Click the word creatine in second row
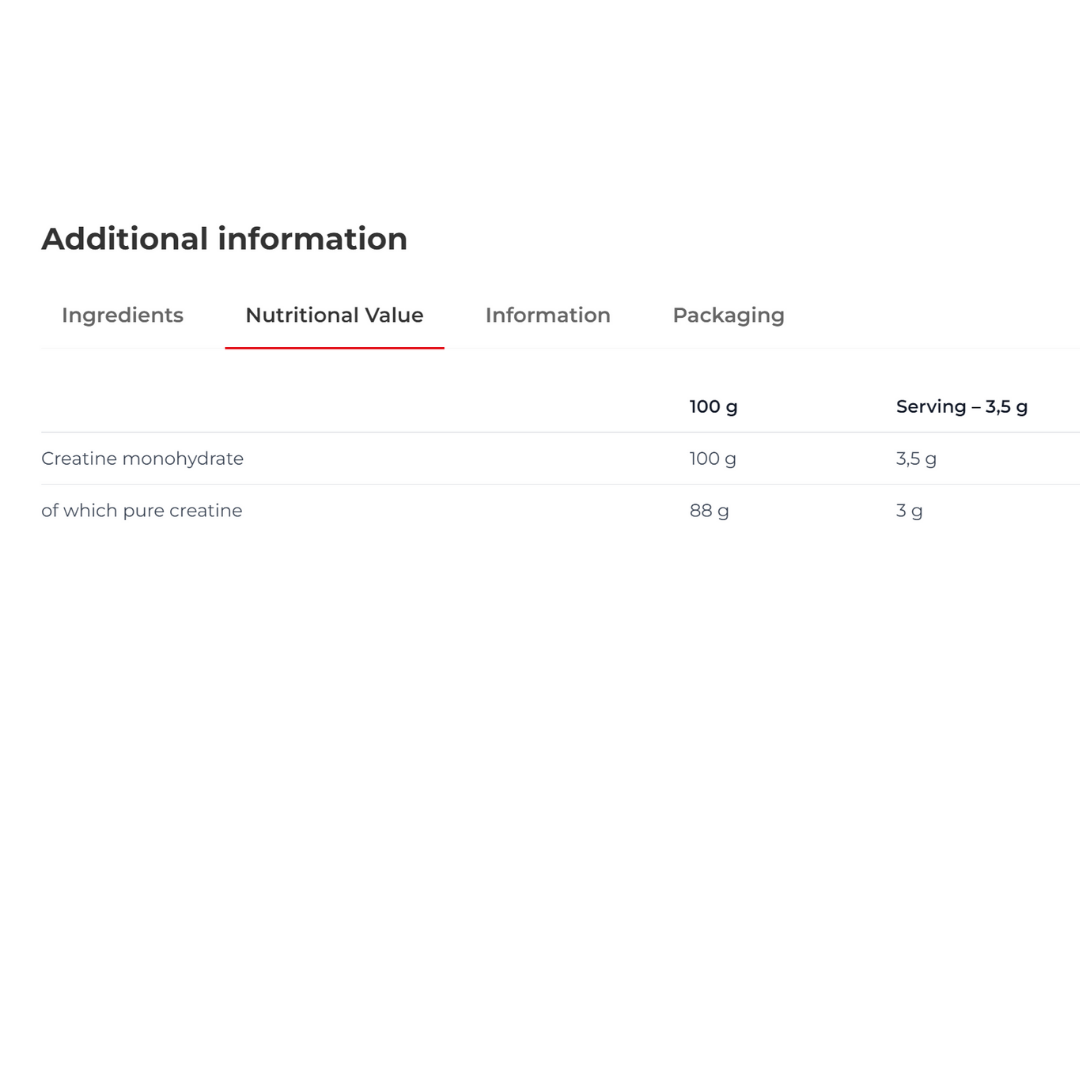This screenshot has width=1080, height=1080. pyautogui.click(x=206, y=510)
